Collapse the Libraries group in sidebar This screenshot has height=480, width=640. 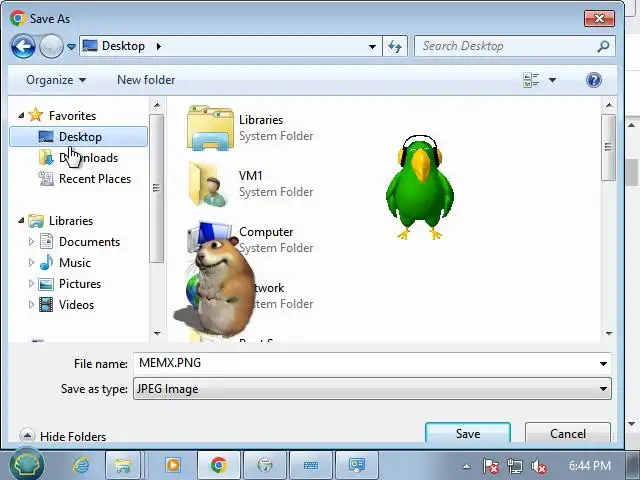(x=21, y=221)
